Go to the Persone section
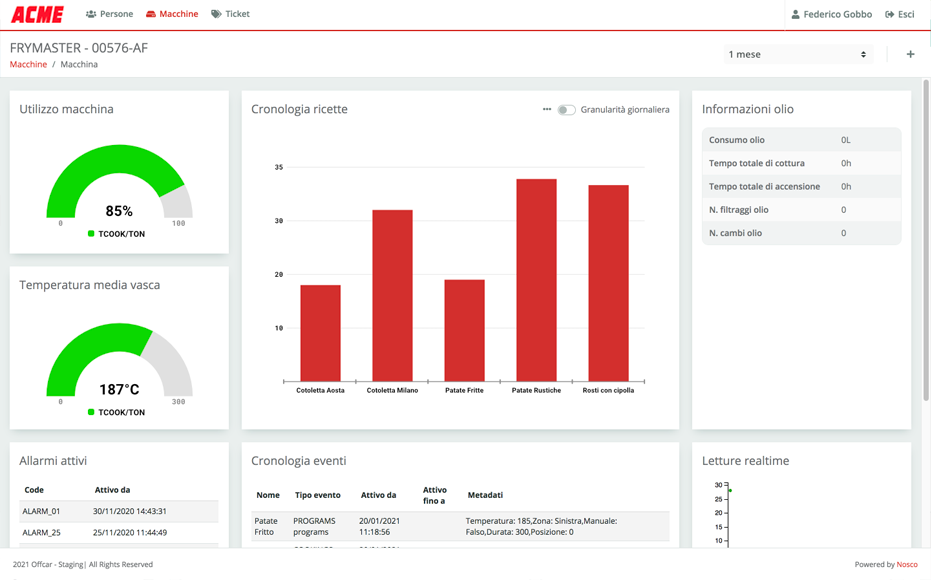This screenshot has height=580, width=931. [x=116, y=14]
